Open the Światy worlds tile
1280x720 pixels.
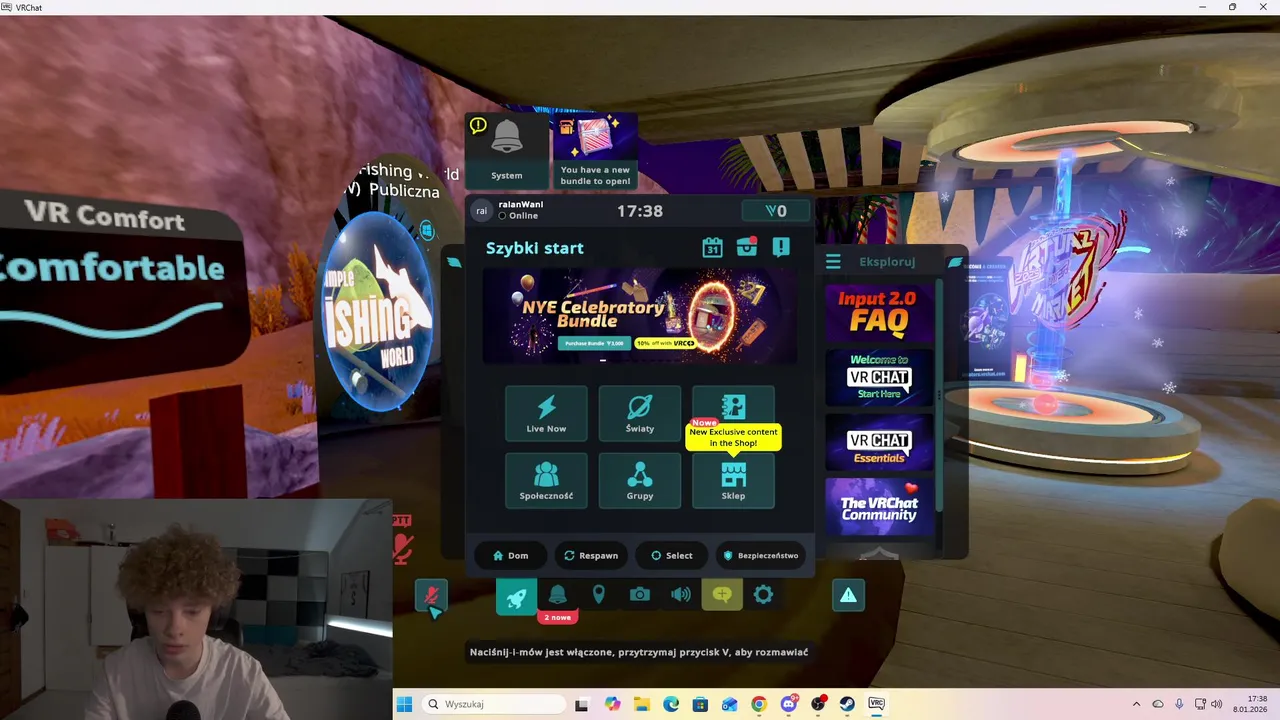(640, 413)
